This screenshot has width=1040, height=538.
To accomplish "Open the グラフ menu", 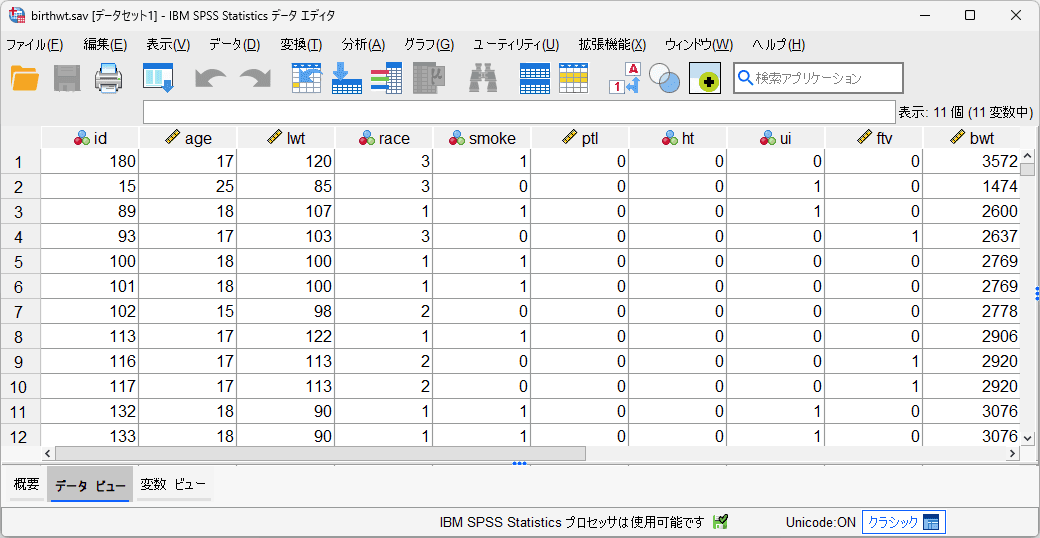I will [x=429, y=45].
